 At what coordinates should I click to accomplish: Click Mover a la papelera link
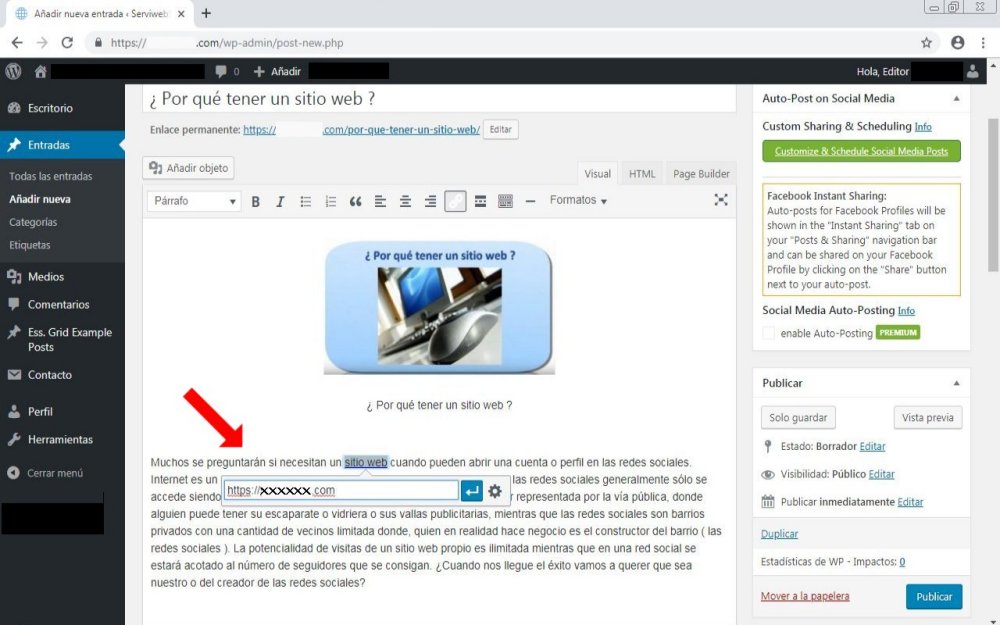pyautogui.click(x=805, y=596)
